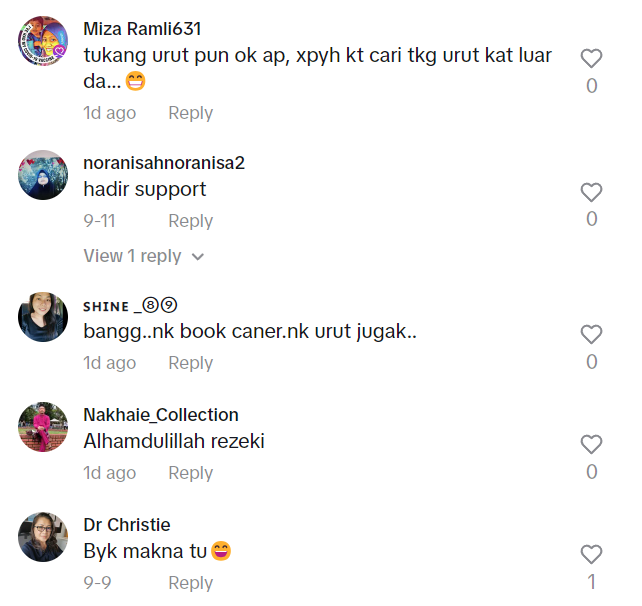This screenshot has height=606, width=642.
Task: Go to Dr Christie's username link
Action: pos(126,525)
